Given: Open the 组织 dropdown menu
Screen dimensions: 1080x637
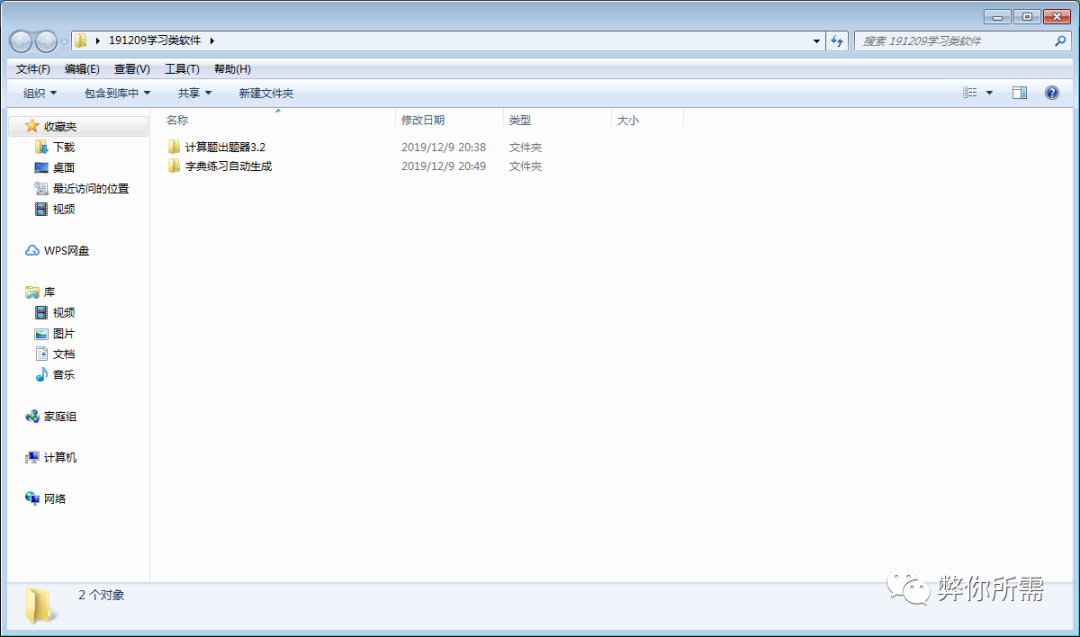Looking at the screenshot, I should [40, 93].
